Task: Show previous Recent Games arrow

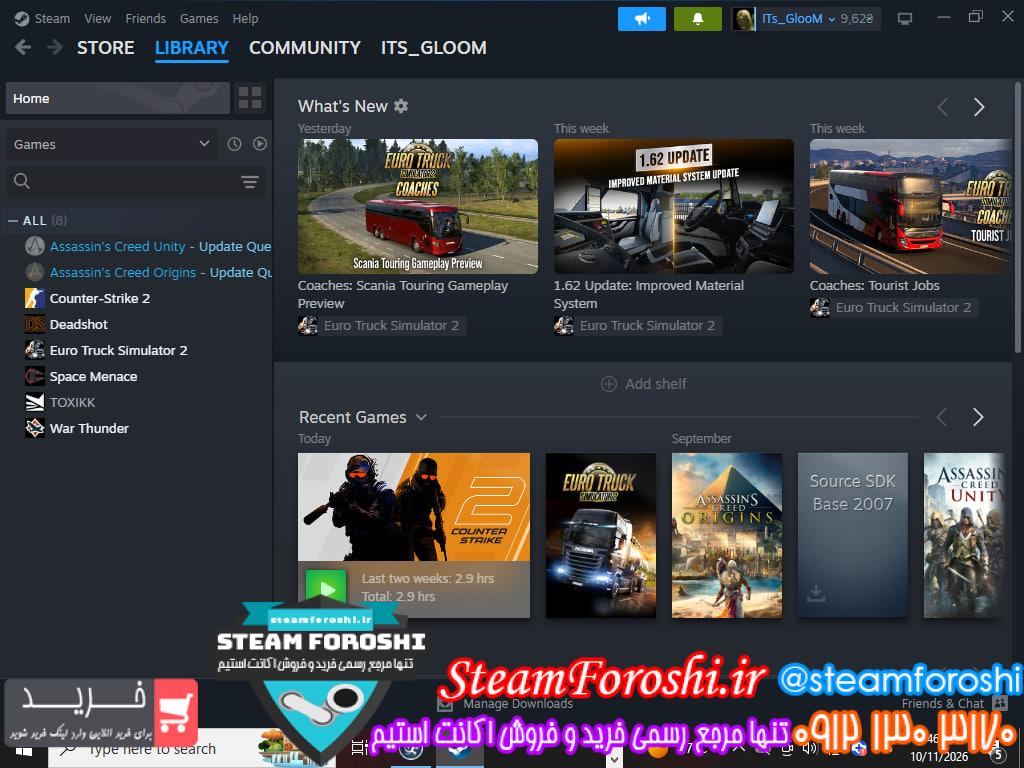Action: pyautogui.click(x=942, y=417)
